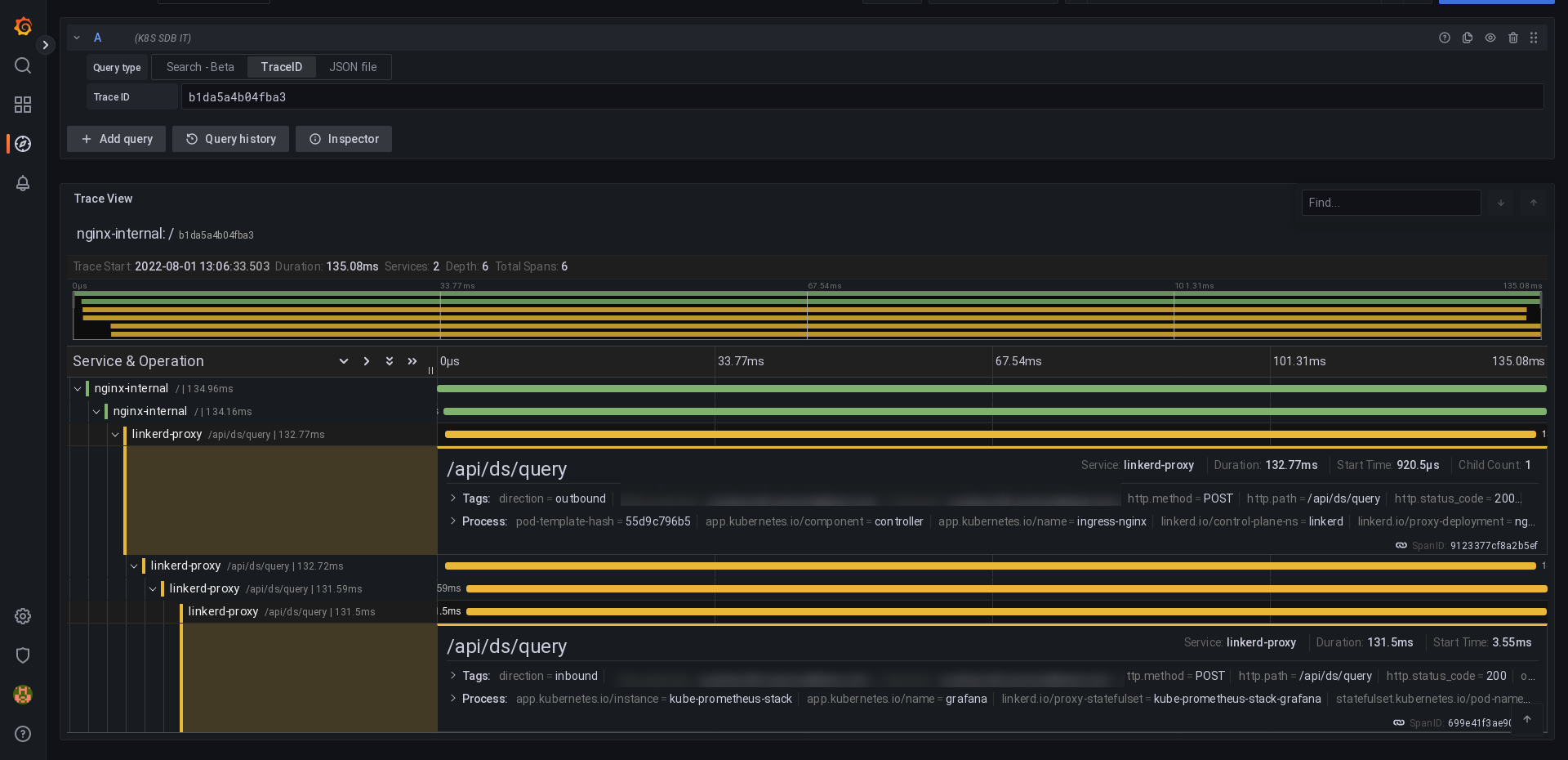The width and height of the screenshot is (1568, 760).
Task: Expand Tags under the /api/ds/query span detail
Action: (x=454, y=498)
